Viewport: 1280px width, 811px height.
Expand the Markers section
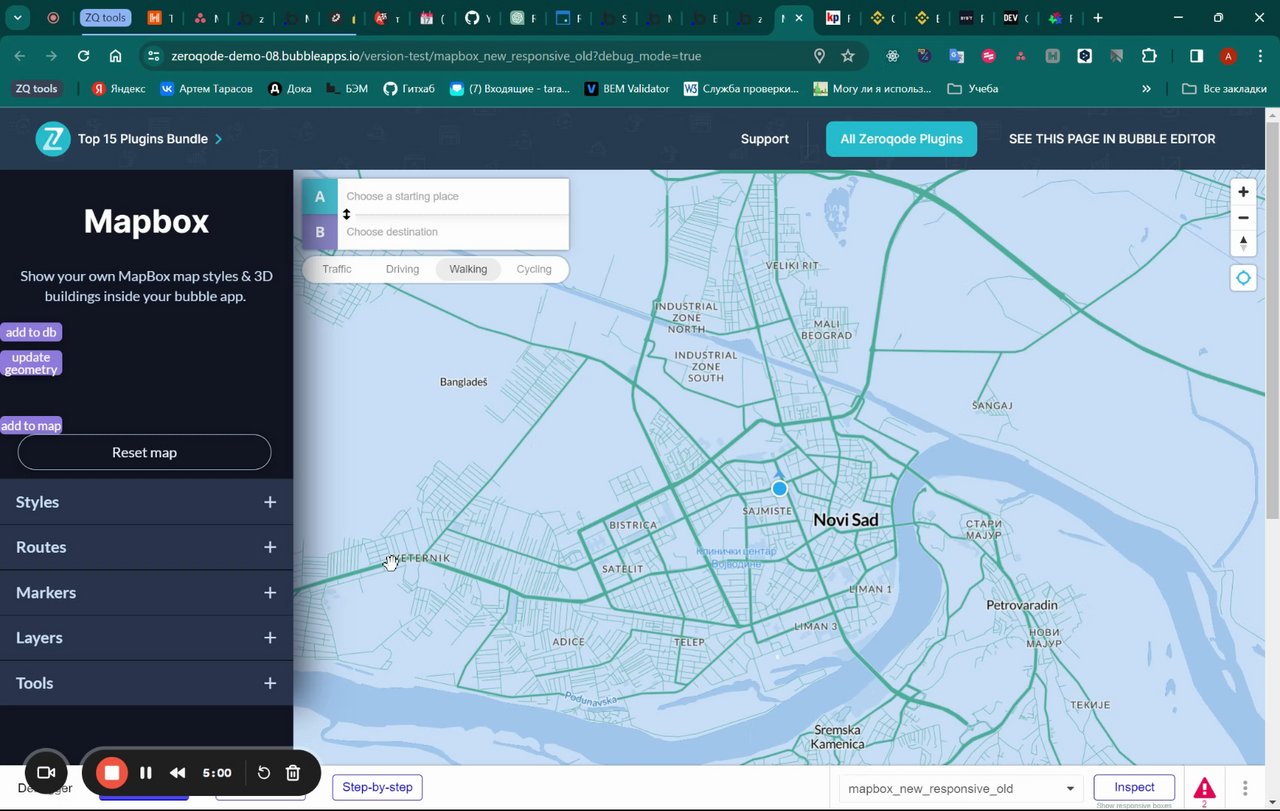coord(146,593)
